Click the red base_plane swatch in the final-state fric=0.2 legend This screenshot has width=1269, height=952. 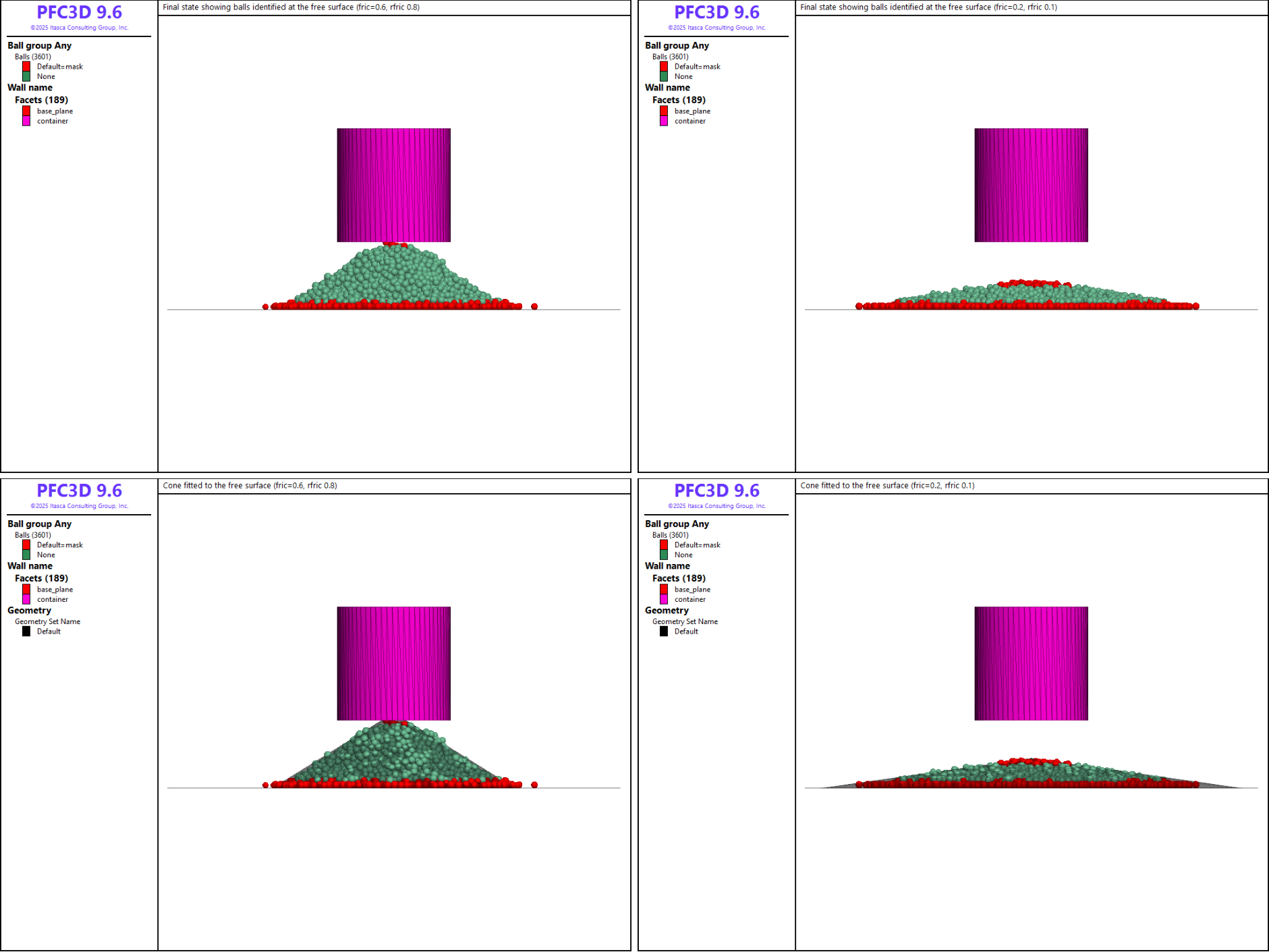(664, 111)
